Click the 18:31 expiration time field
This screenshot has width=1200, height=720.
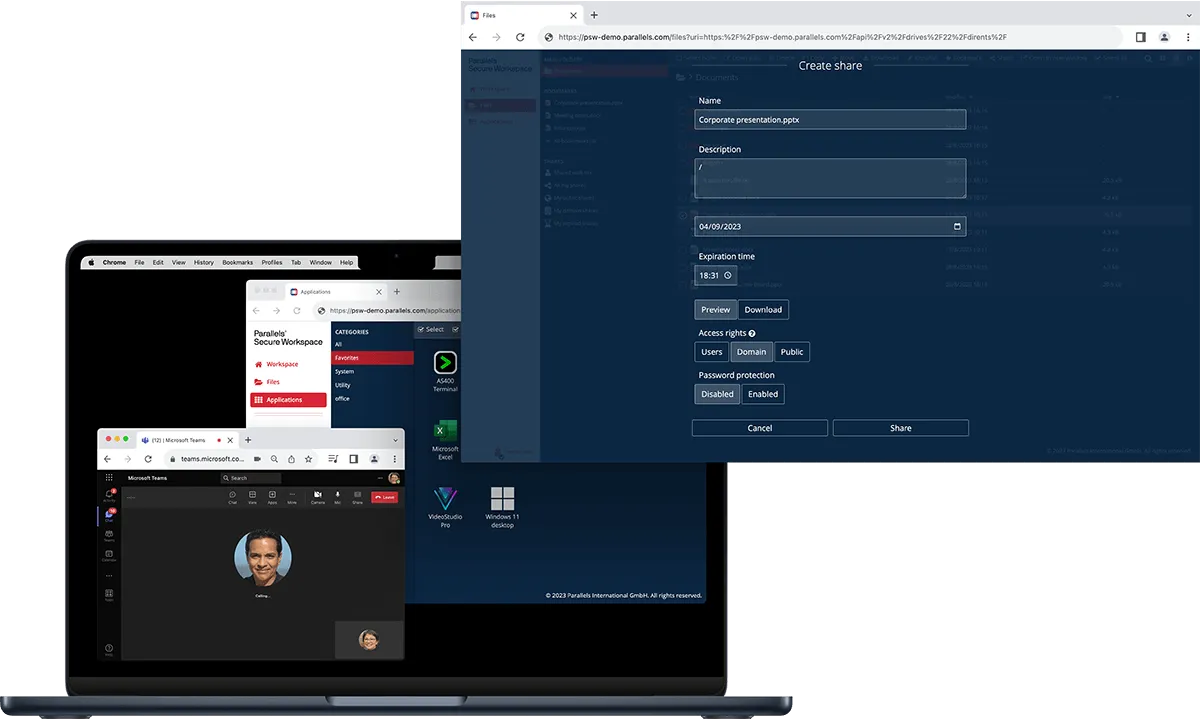(715, 275)
